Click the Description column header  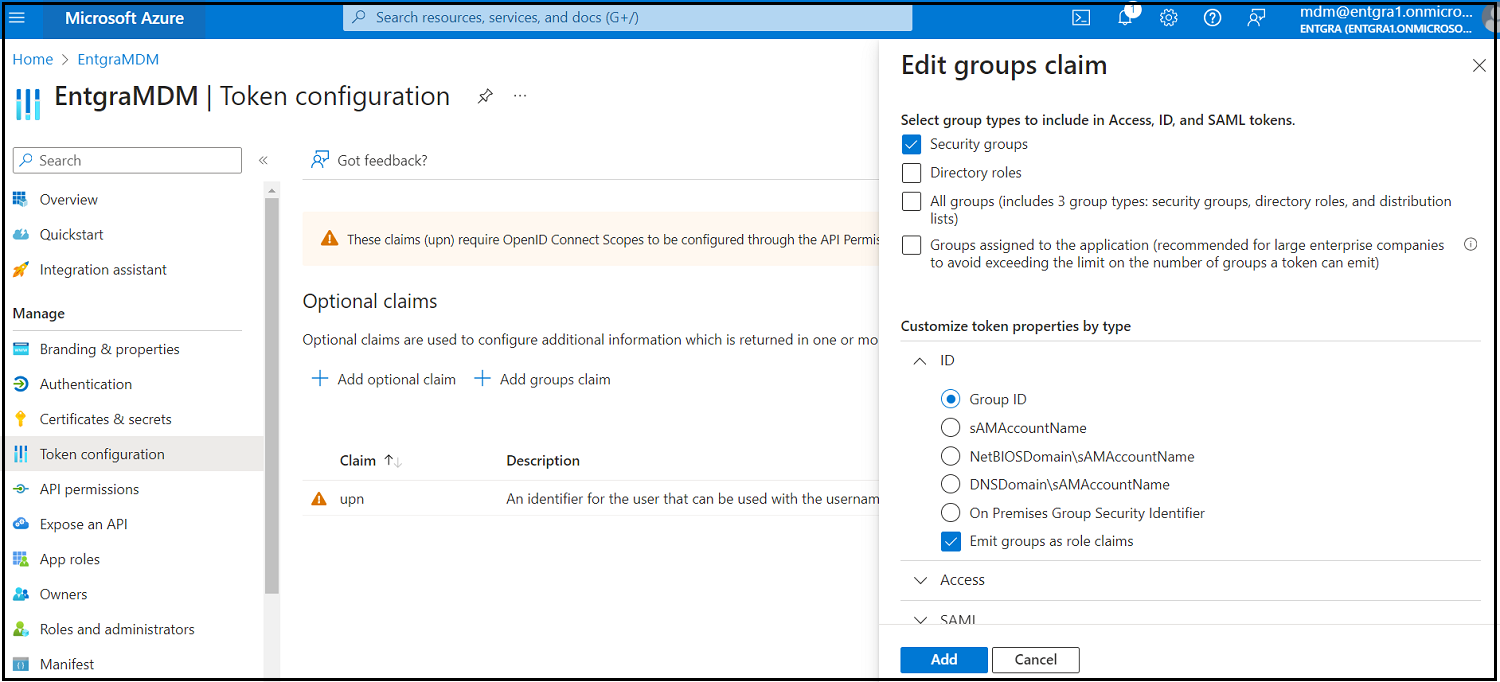543,461
